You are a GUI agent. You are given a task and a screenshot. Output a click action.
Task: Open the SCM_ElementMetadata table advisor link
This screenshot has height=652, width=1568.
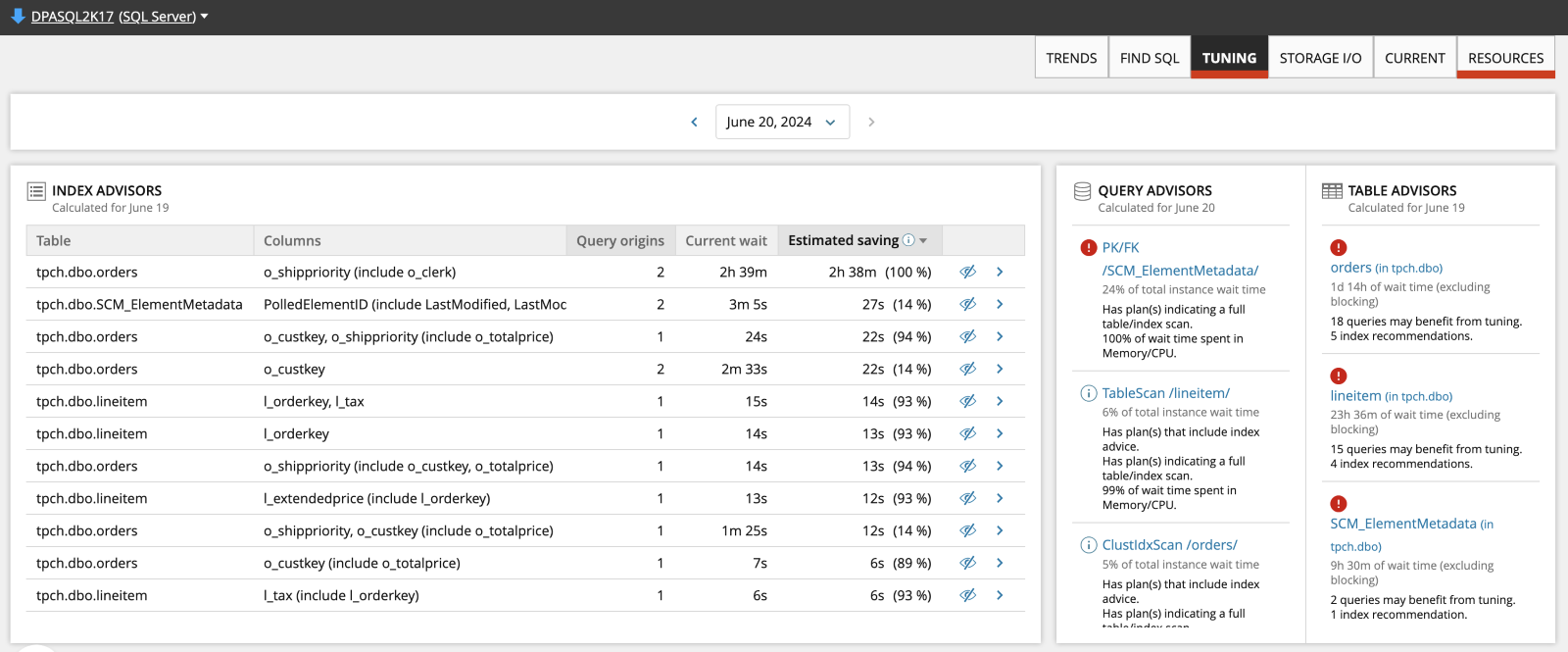click(x=1411, y=534)
